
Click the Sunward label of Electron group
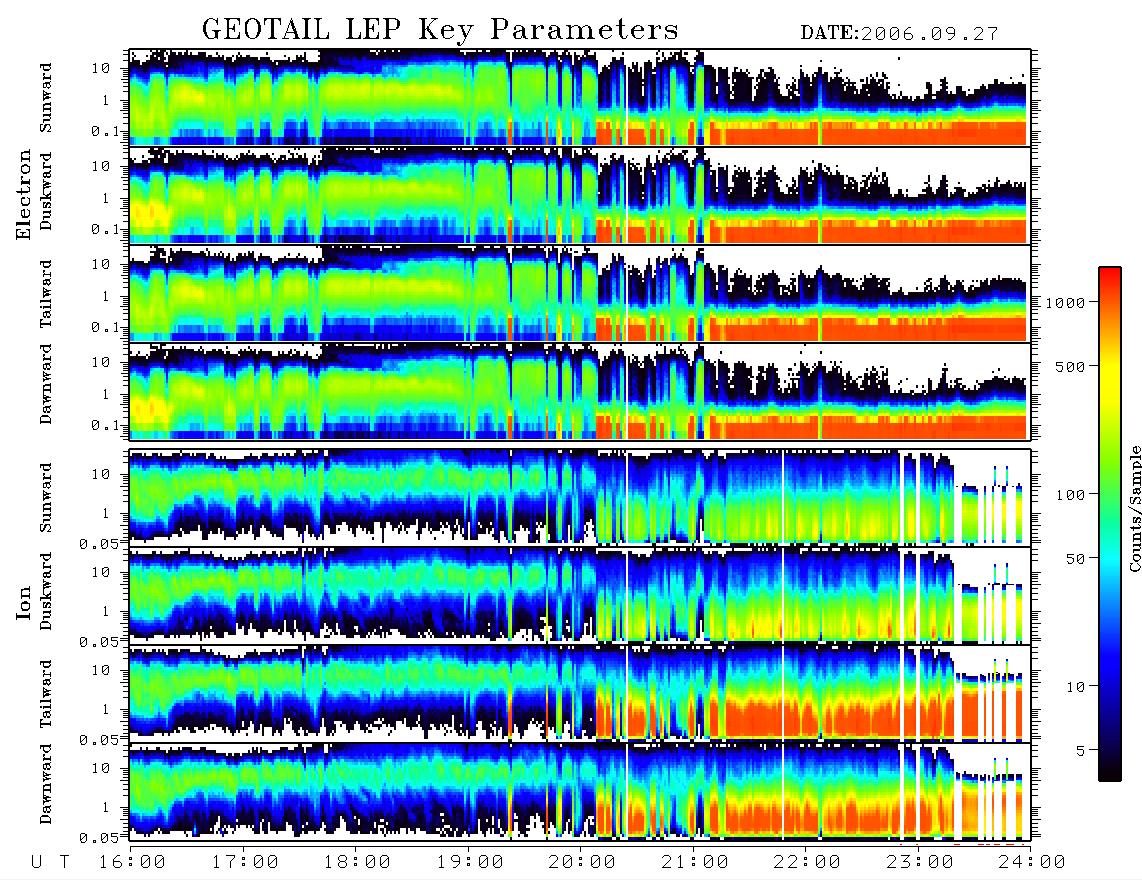pyautogui.click(x=46, y=98)
